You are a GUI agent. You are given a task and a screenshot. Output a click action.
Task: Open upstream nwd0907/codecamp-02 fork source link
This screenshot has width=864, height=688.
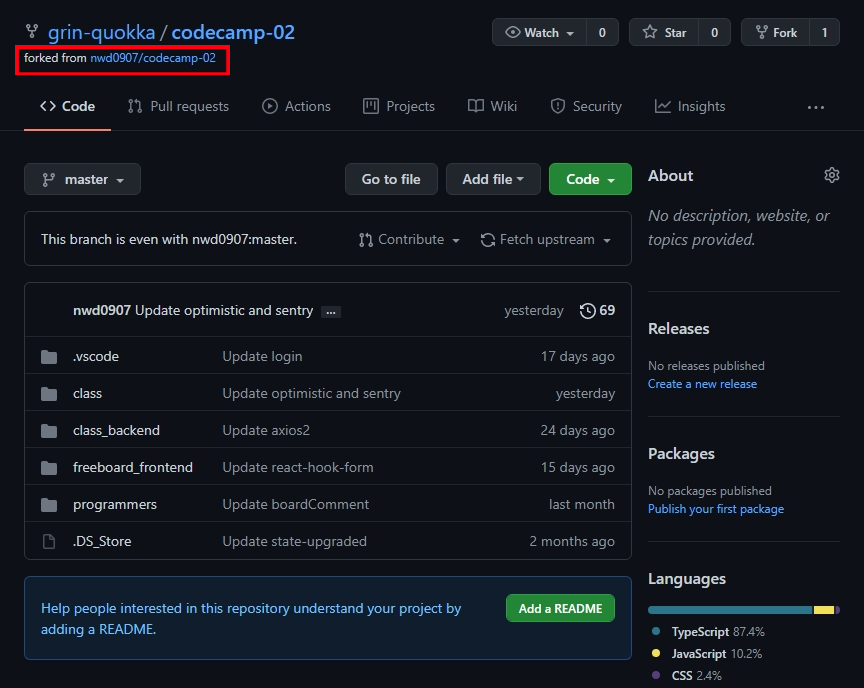tap(153, 58)
